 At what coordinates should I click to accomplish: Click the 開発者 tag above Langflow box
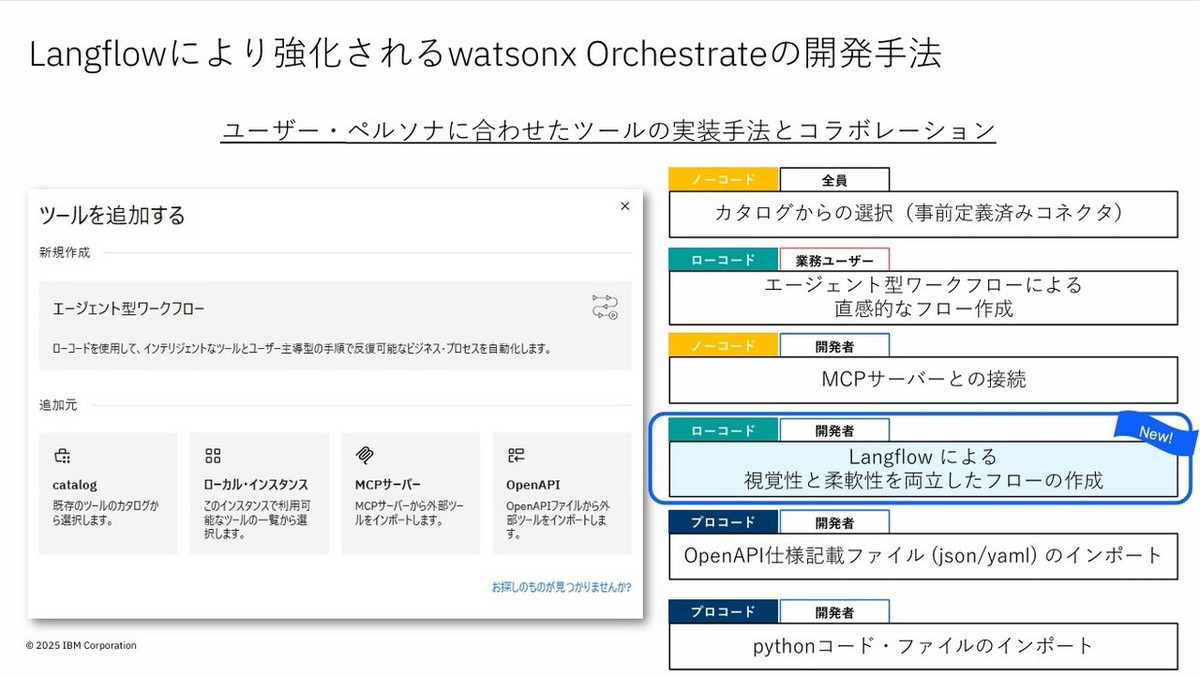(x=834, y=431)
